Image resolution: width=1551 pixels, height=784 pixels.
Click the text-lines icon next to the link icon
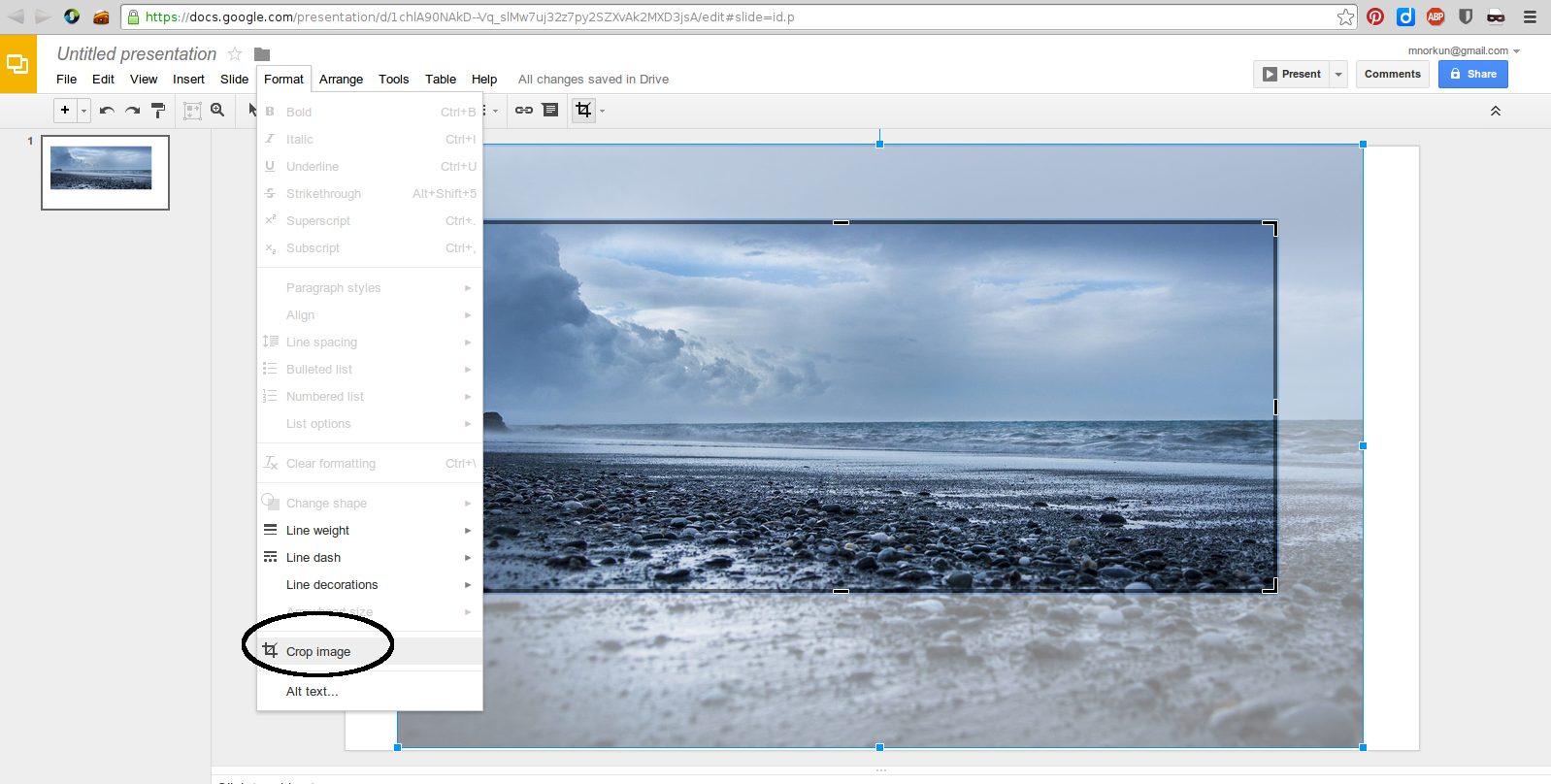coord(550,111)
